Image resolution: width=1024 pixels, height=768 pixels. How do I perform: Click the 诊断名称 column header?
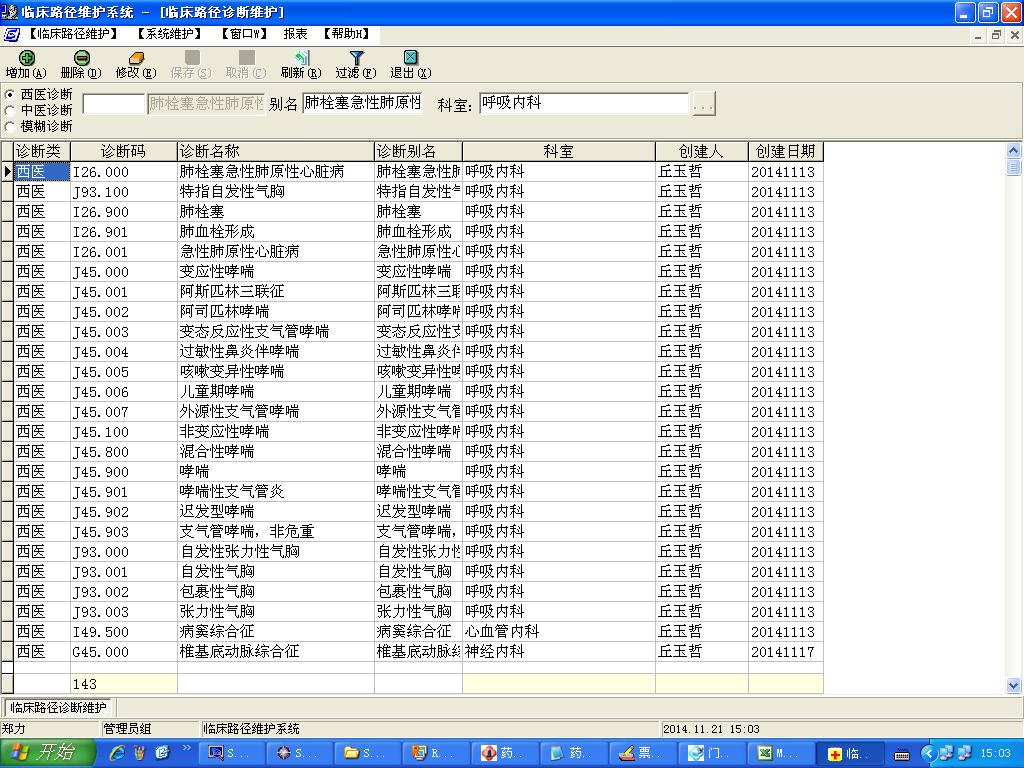tap(276, 151)
